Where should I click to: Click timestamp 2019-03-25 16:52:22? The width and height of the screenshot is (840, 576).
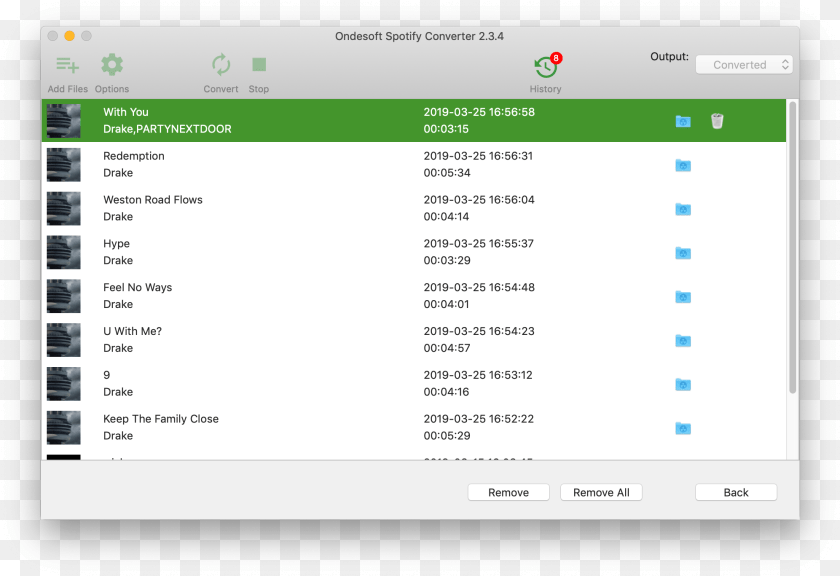click(x=478, y=419)
